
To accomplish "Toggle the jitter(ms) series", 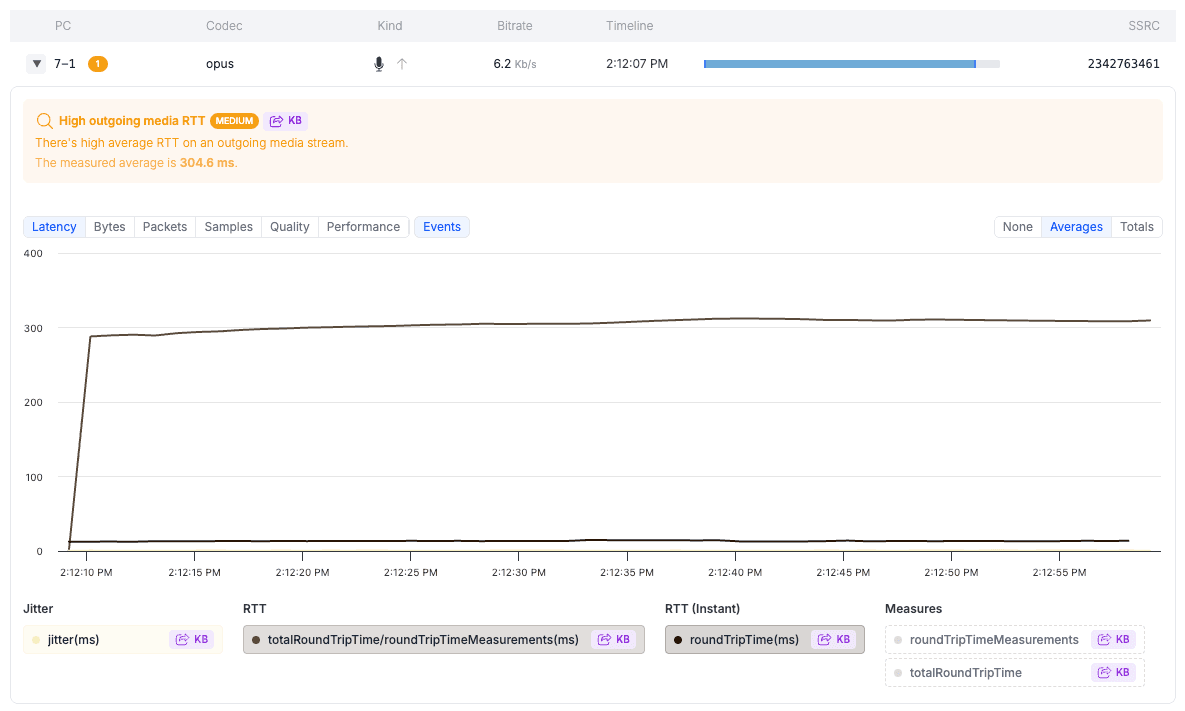I will click(x=74, y=640).
